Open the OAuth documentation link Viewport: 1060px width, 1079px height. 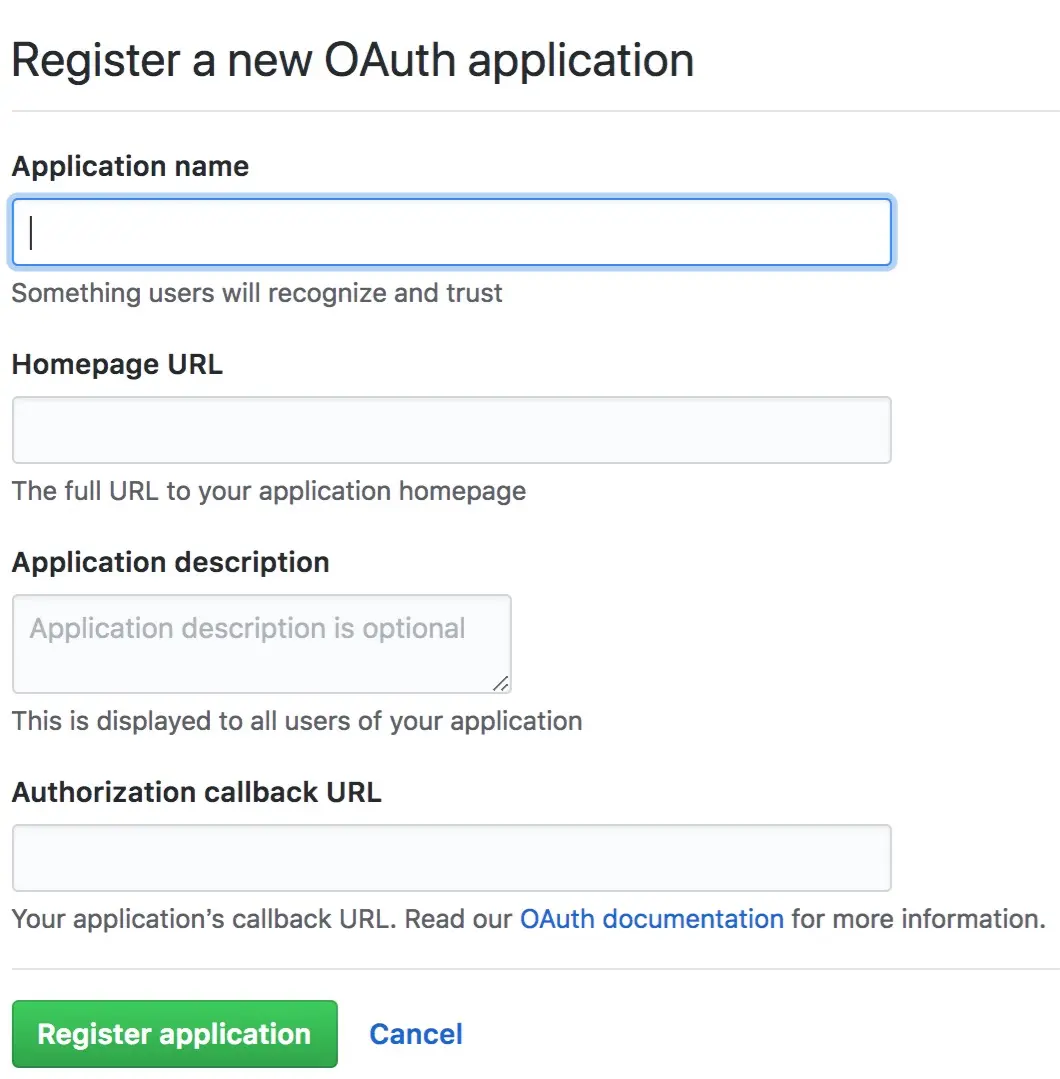[x=651, y=918]
